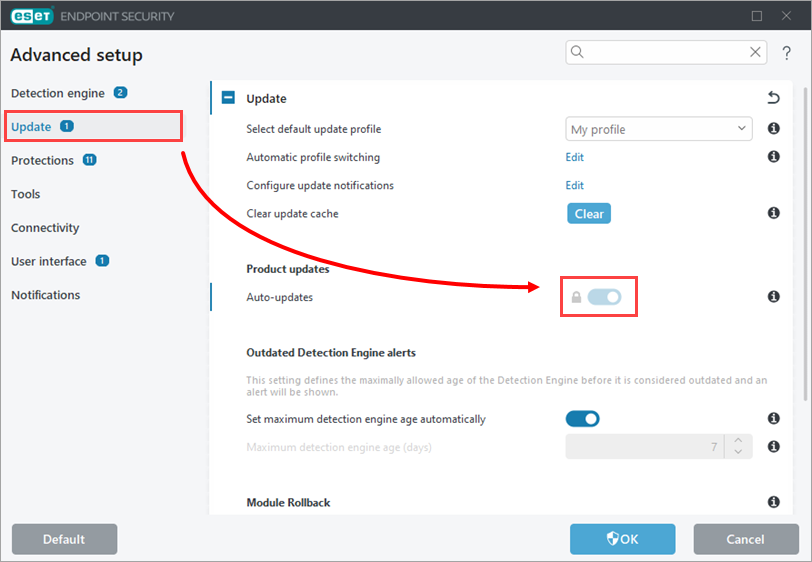Click info icon for Select default update profile
Image resolution: width=812 pixels, height=562 pixels.
pos(773,129)
